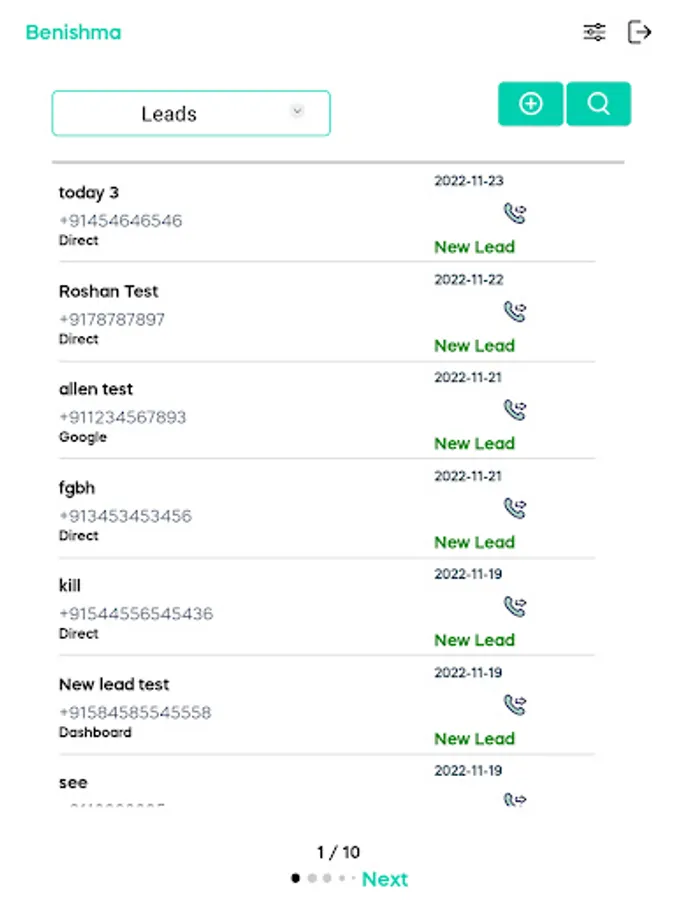Viewport: 675px width, 900px height.
Task: Click the logout icon
Action: (x=639, y=32)
